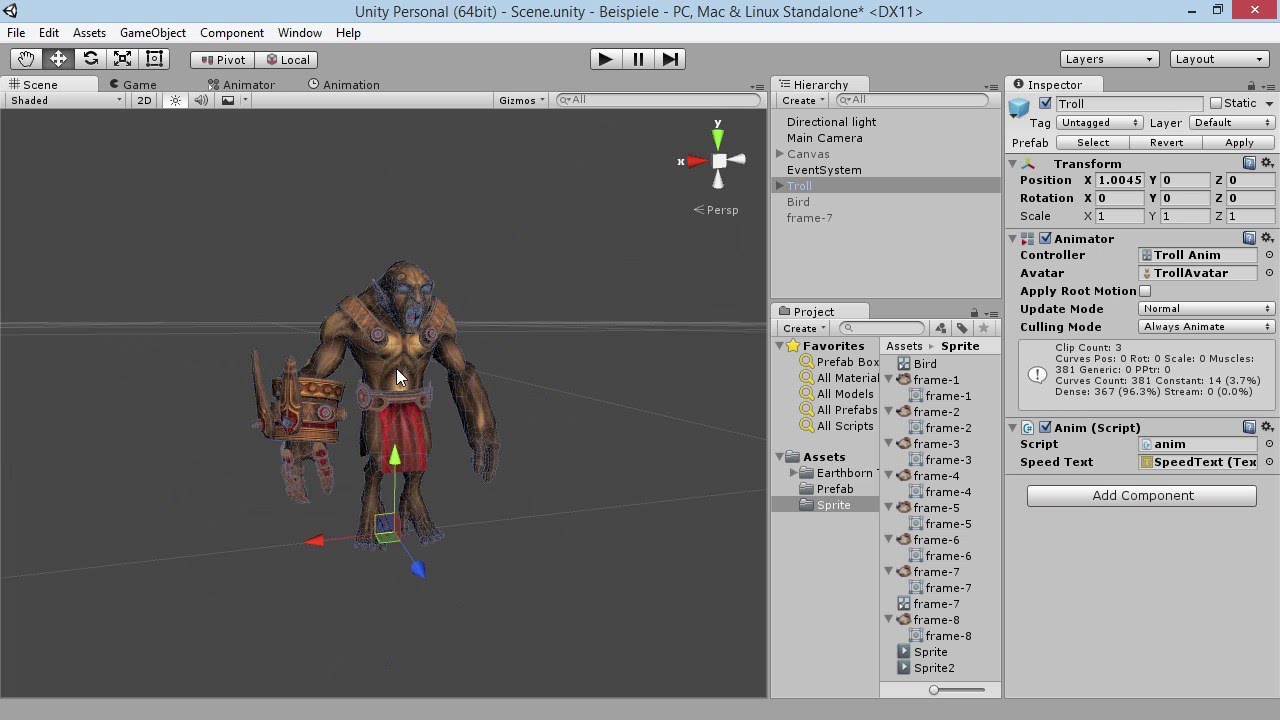Pick a Controller with the circle selector
Screen dimensions: 1280x720
tap(1269, 255)
